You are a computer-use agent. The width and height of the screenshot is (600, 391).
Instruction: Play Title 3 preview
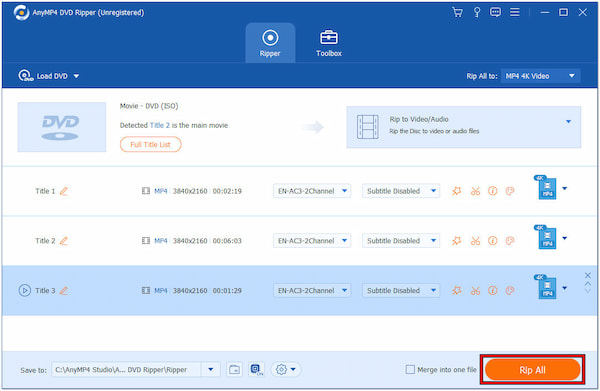click(x=24, y=290)
